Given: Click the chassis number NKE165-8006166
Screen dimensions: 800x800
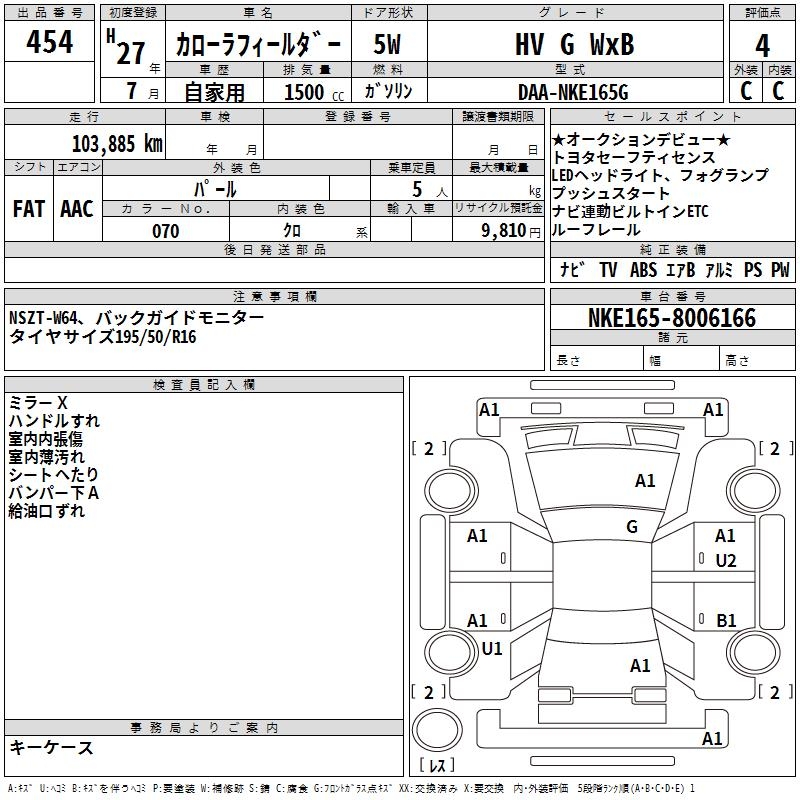Looking at the screenshot, I should [672, 318].
